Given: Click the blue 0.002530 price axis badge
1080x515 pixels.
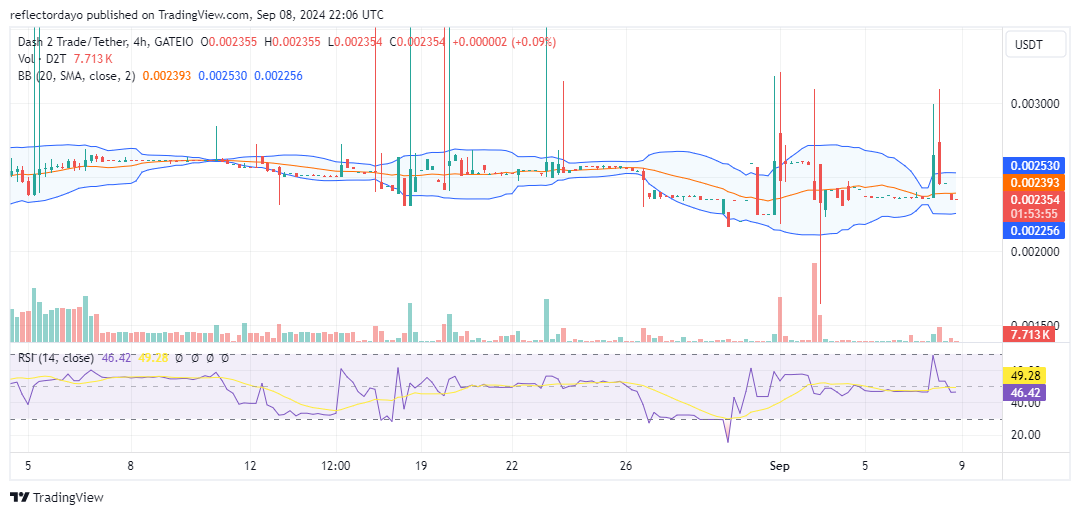Looking at the screenshot, I should (1035, 166).
